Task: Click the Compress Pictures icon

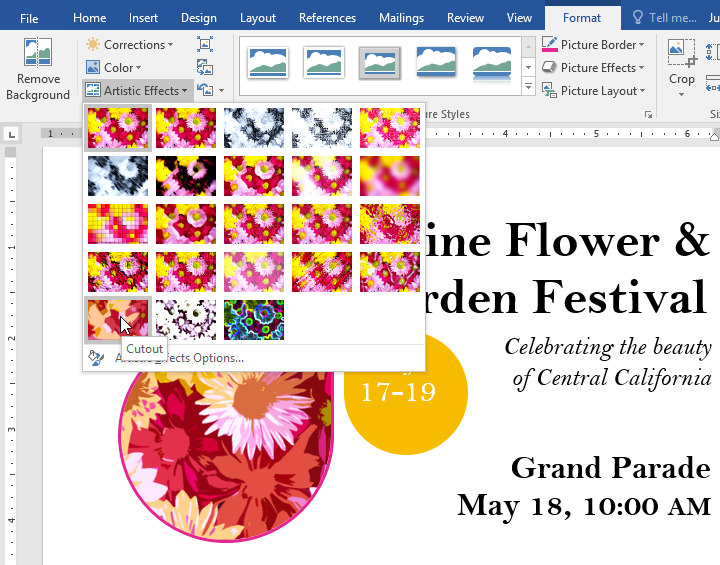Action: point(205,44)
